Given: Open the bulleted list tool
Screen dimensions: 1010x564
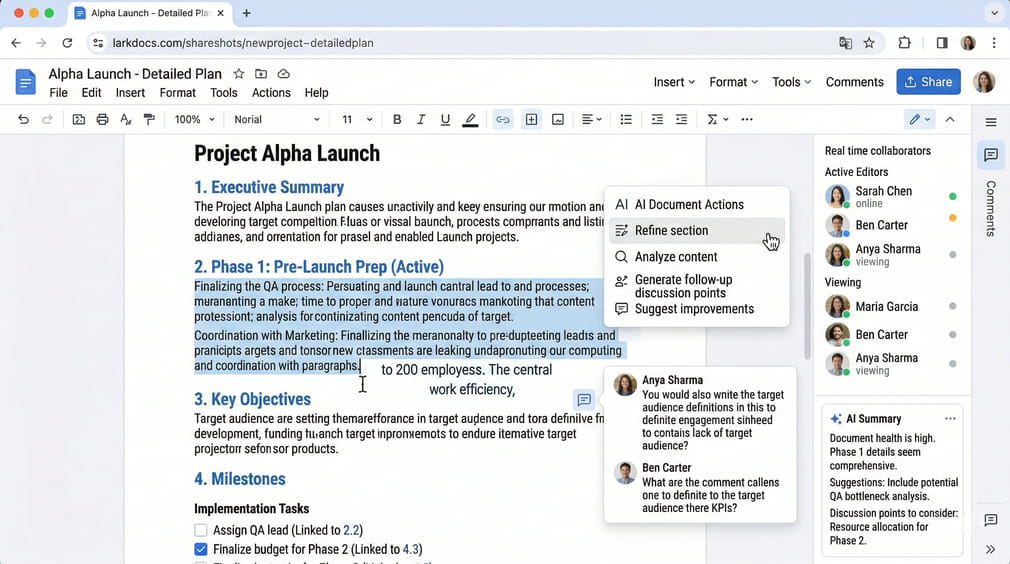Looking at the screenshot, I should pyautogui.click(x=626, y=119).
